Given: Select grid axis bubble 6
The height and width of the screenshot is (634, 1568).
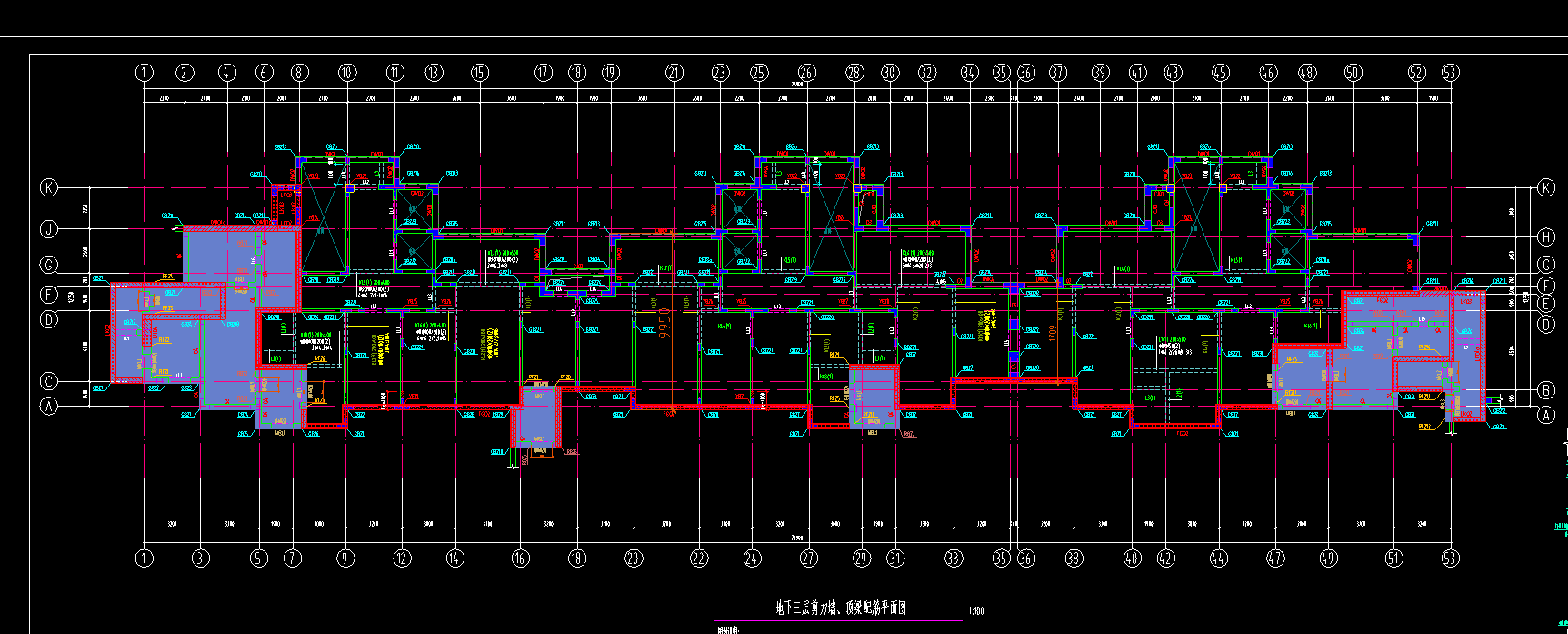Looking at the screenshot, I should (x=265, y=73).
